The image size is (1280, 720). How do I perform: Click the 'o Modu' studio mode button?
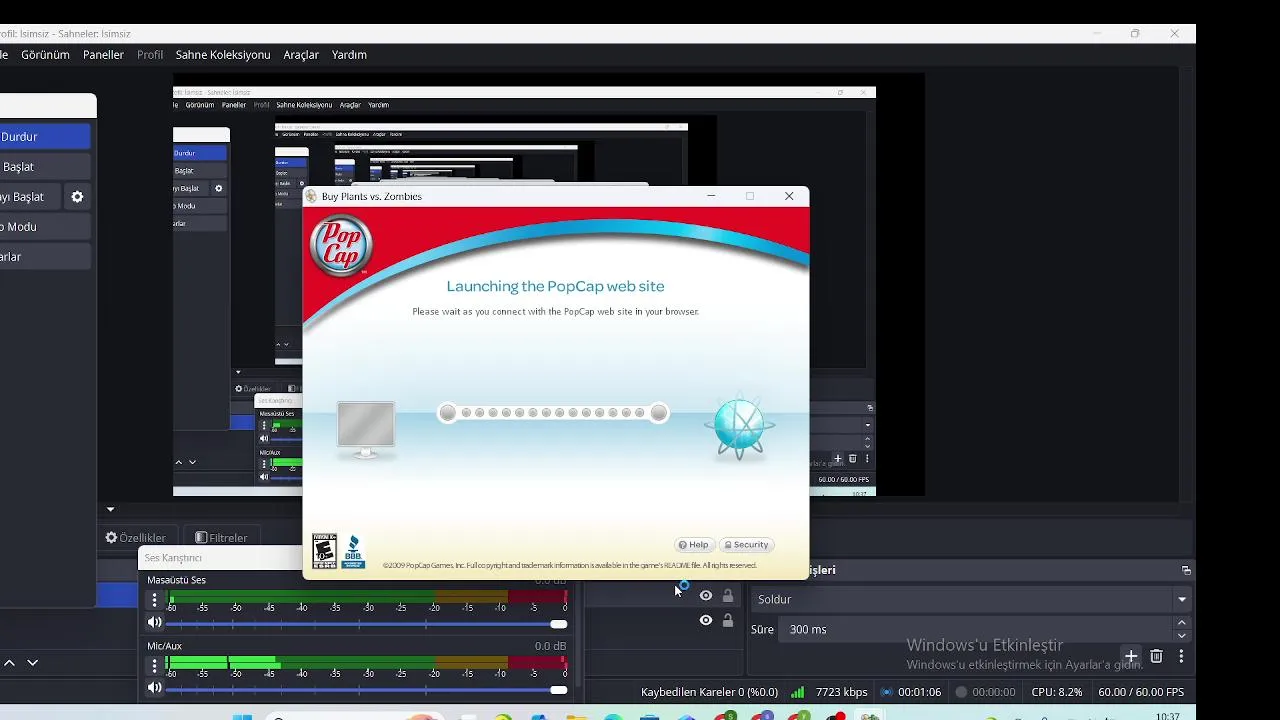click(45, 227)
